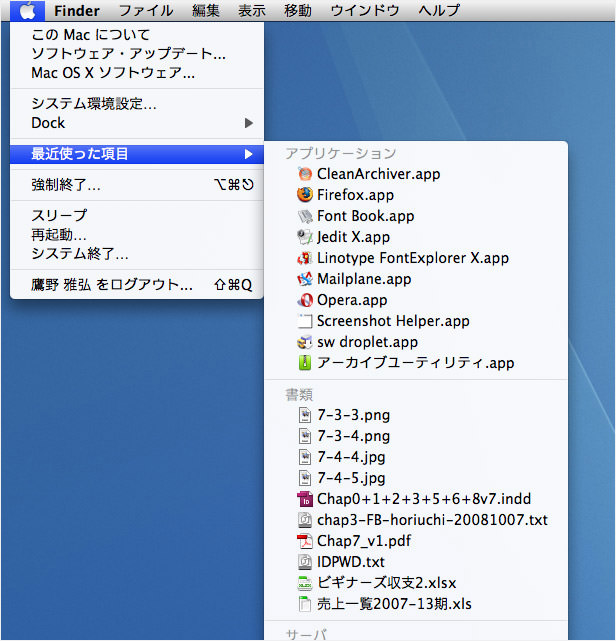
Task: Open CleanArchiver.app from recent applications
Action: point(416,174)
